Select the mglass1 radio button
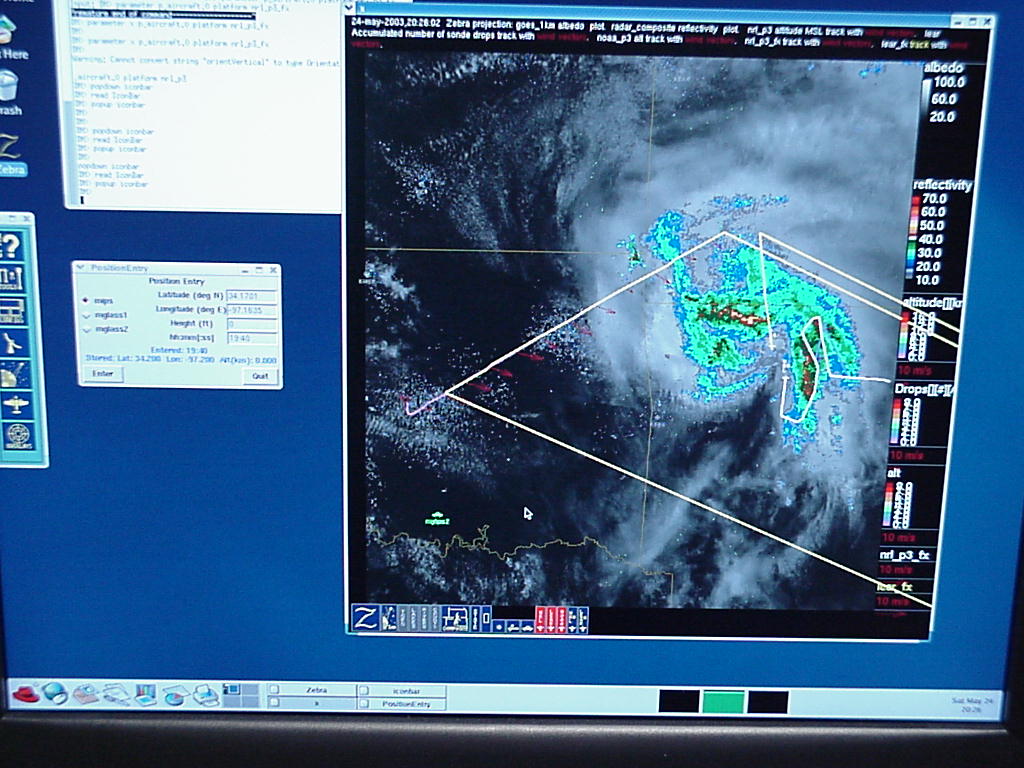 pos(87,316)
